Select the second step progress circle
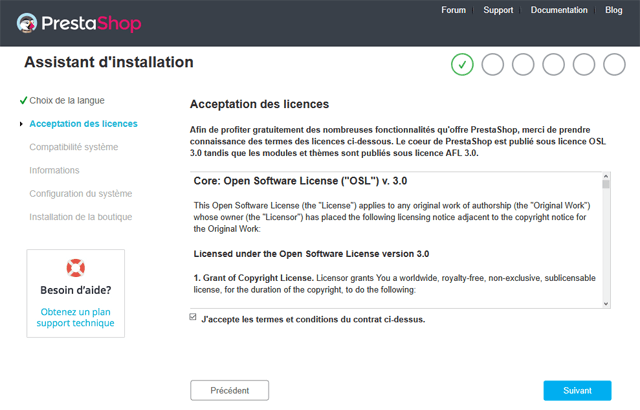The height and width of the screenshot is (410, 640). pos(493,64)
